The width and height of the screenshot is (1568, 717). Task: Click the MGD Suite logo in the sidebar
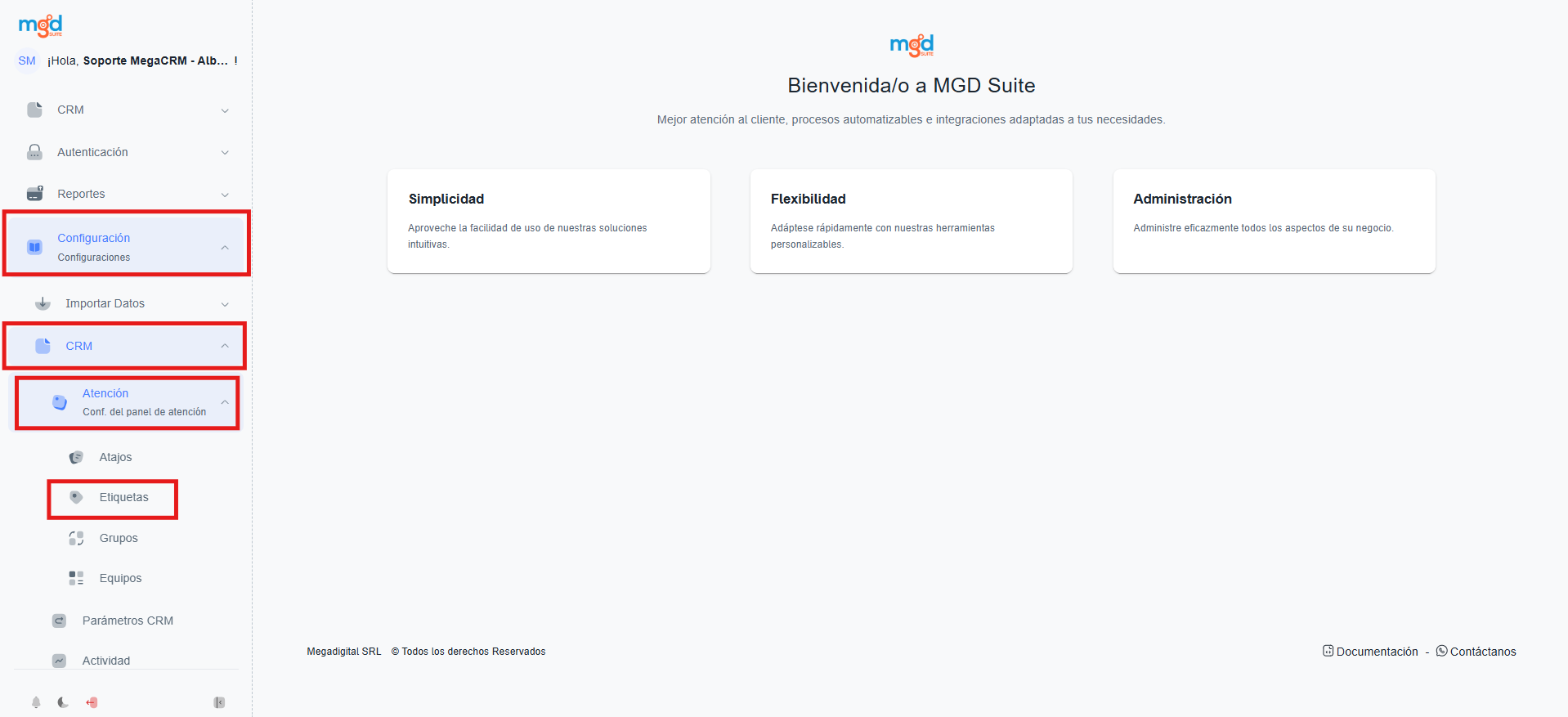tap(40, 26)
